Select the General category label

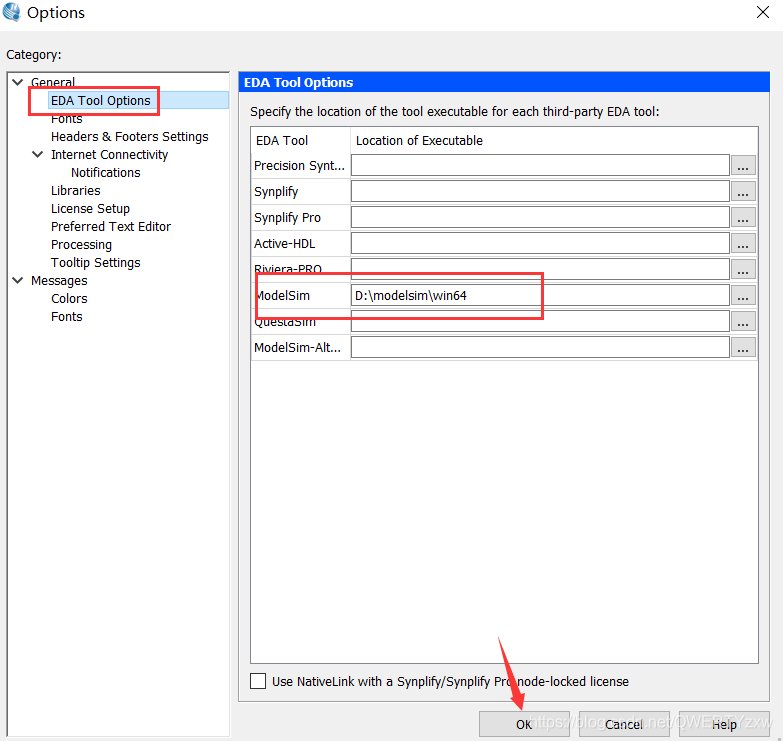(x=52, y=82)
